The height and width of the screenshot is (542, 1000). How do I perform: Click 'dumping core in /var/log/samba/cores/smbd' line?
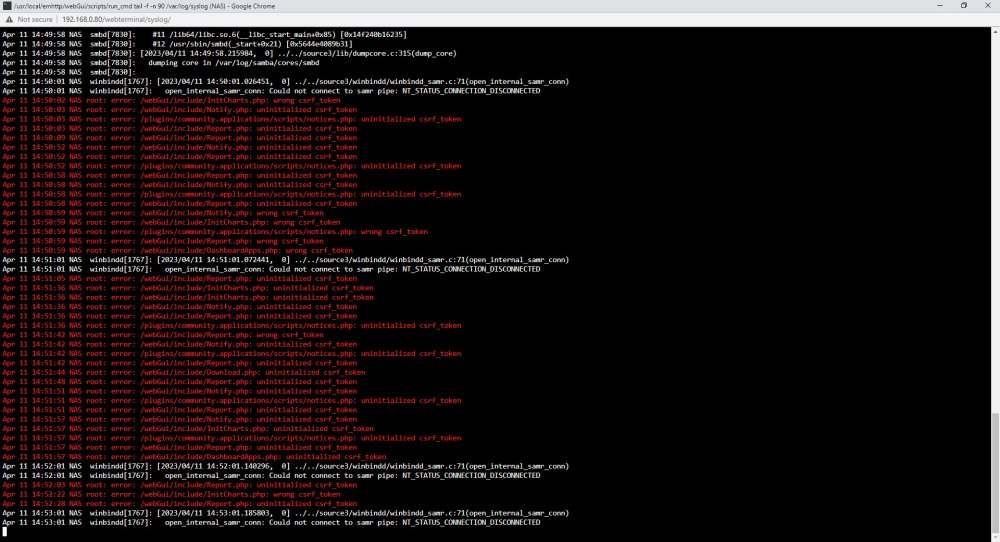pos(161,62)
